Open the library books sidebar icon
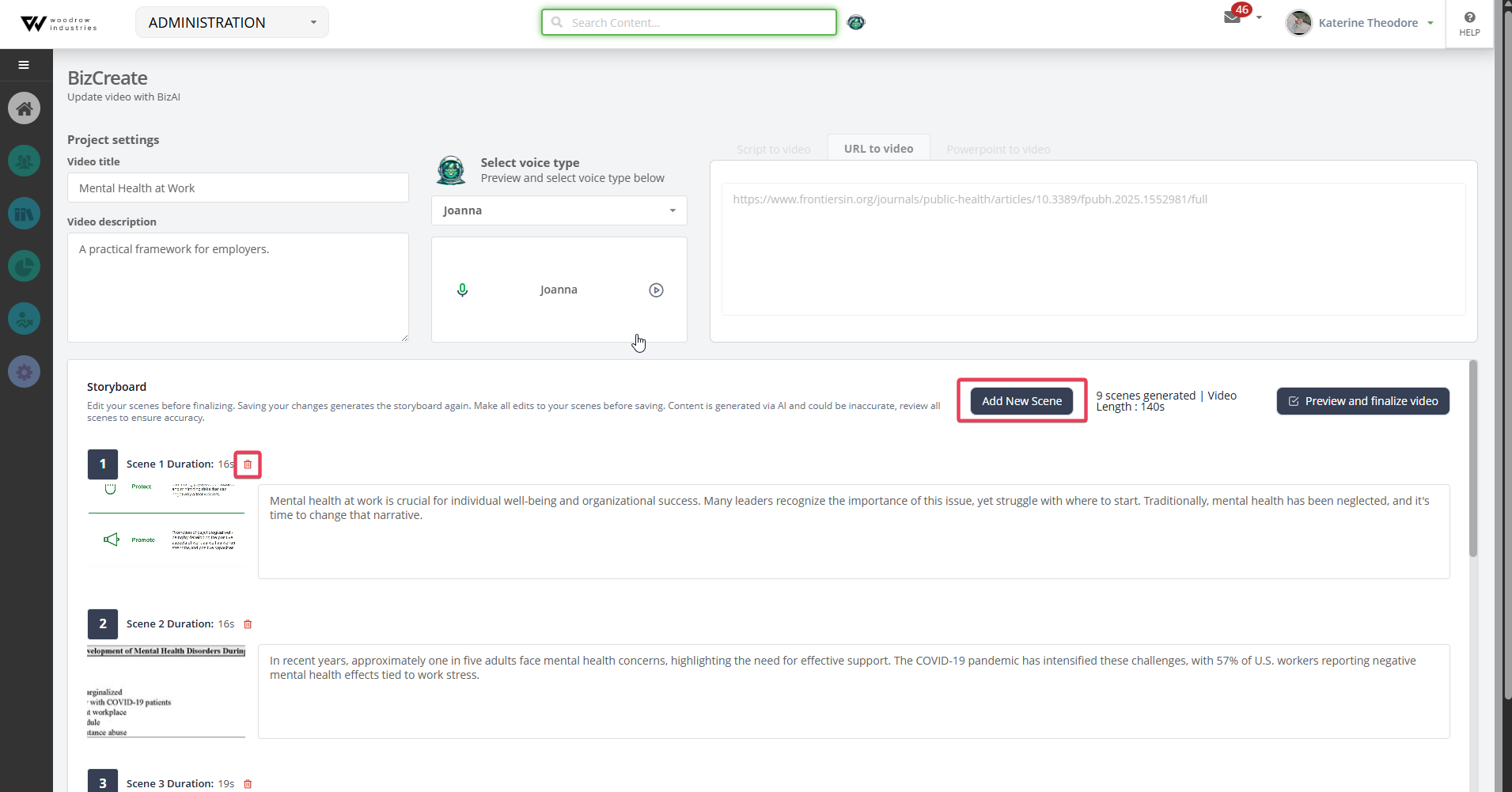The width and height of the screenshot is (1512, 792). (25, 214)
